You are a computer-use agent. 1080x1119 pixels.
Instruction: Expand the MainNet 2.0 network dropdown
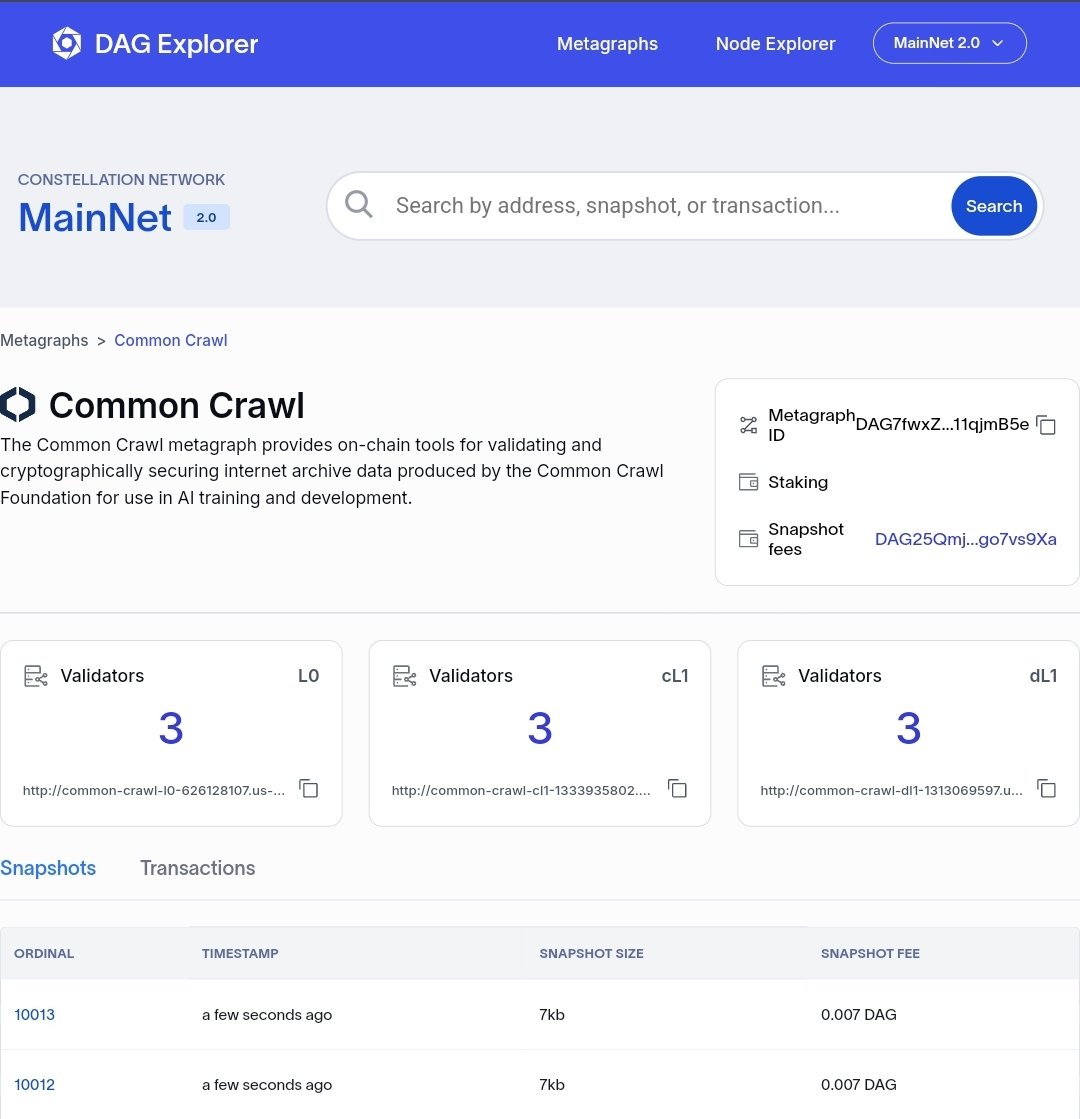click(x=949, y=43)
